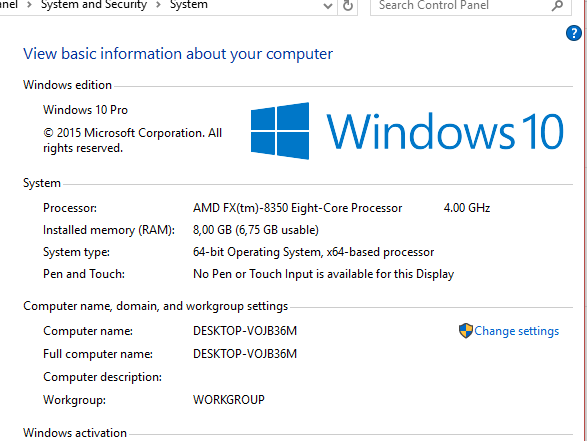This screenshot has width=587, height=441.
Task: Click the 'AMD FX(tm)-8350 Eight-Core Processor' value
Action: (298, 208)
